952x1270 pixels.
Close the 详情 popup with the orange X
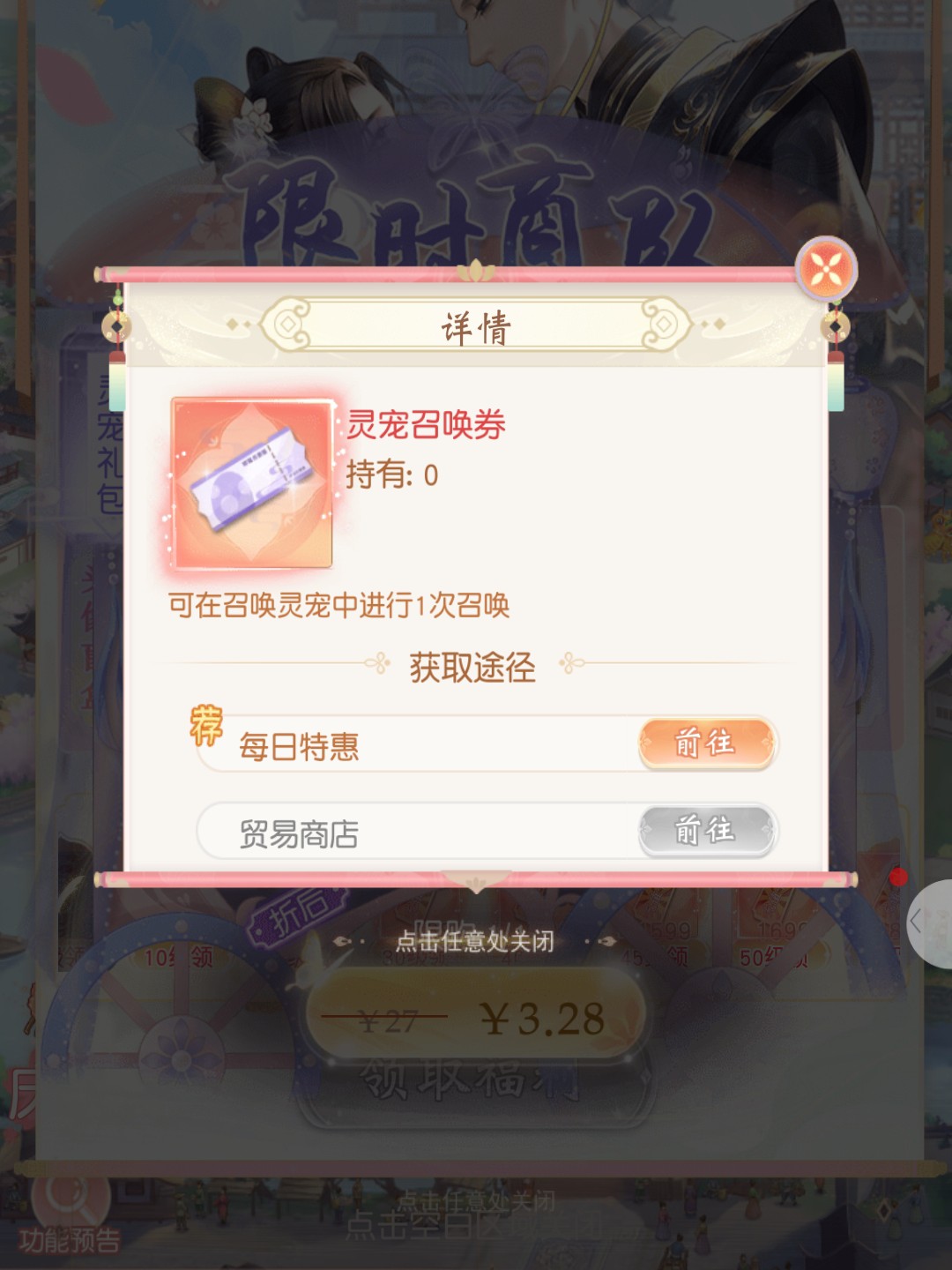click(826, 268)
